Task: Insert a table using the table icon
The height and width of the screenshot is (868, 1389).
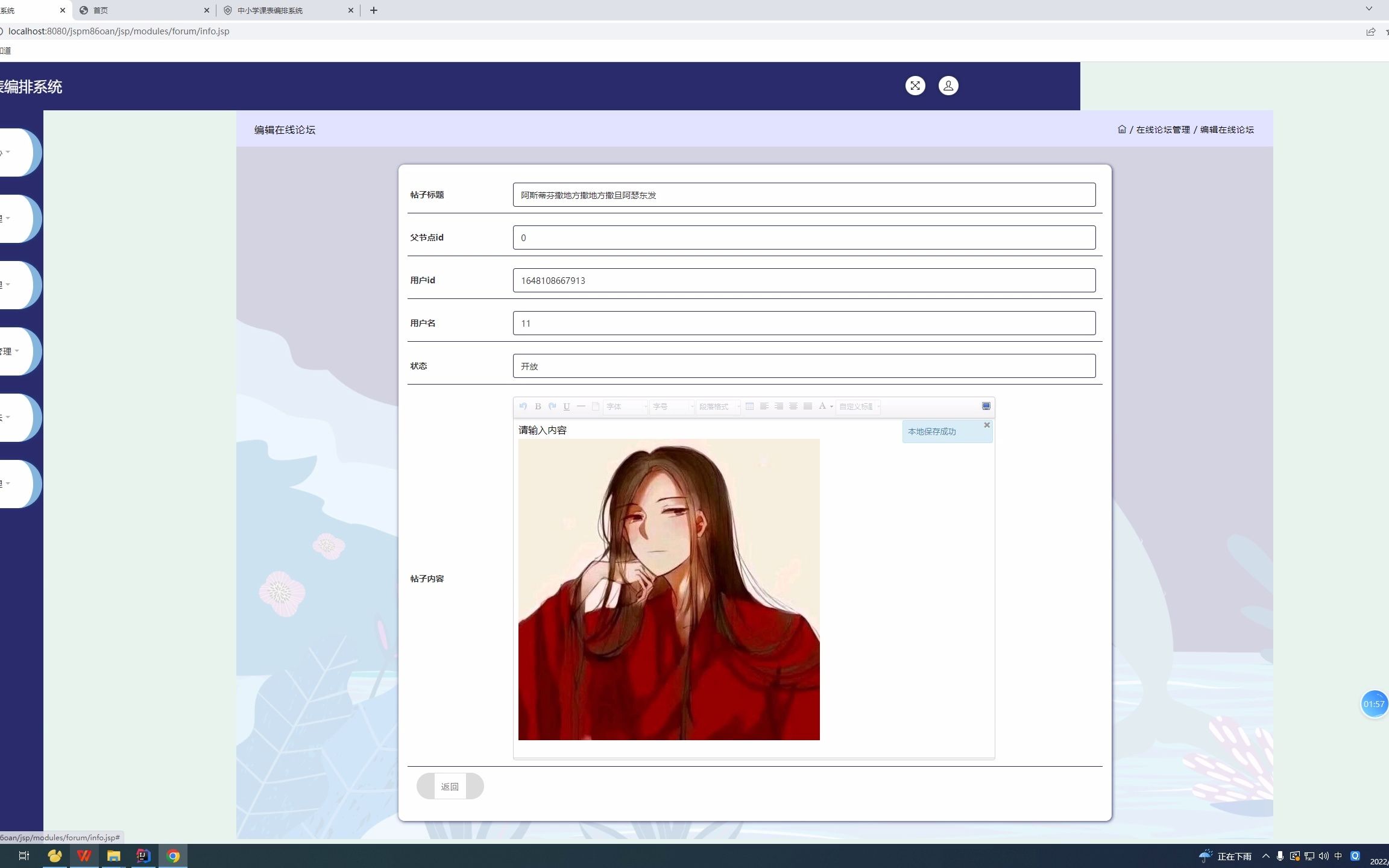Action: pyautogui.click(x=750, y=406)
